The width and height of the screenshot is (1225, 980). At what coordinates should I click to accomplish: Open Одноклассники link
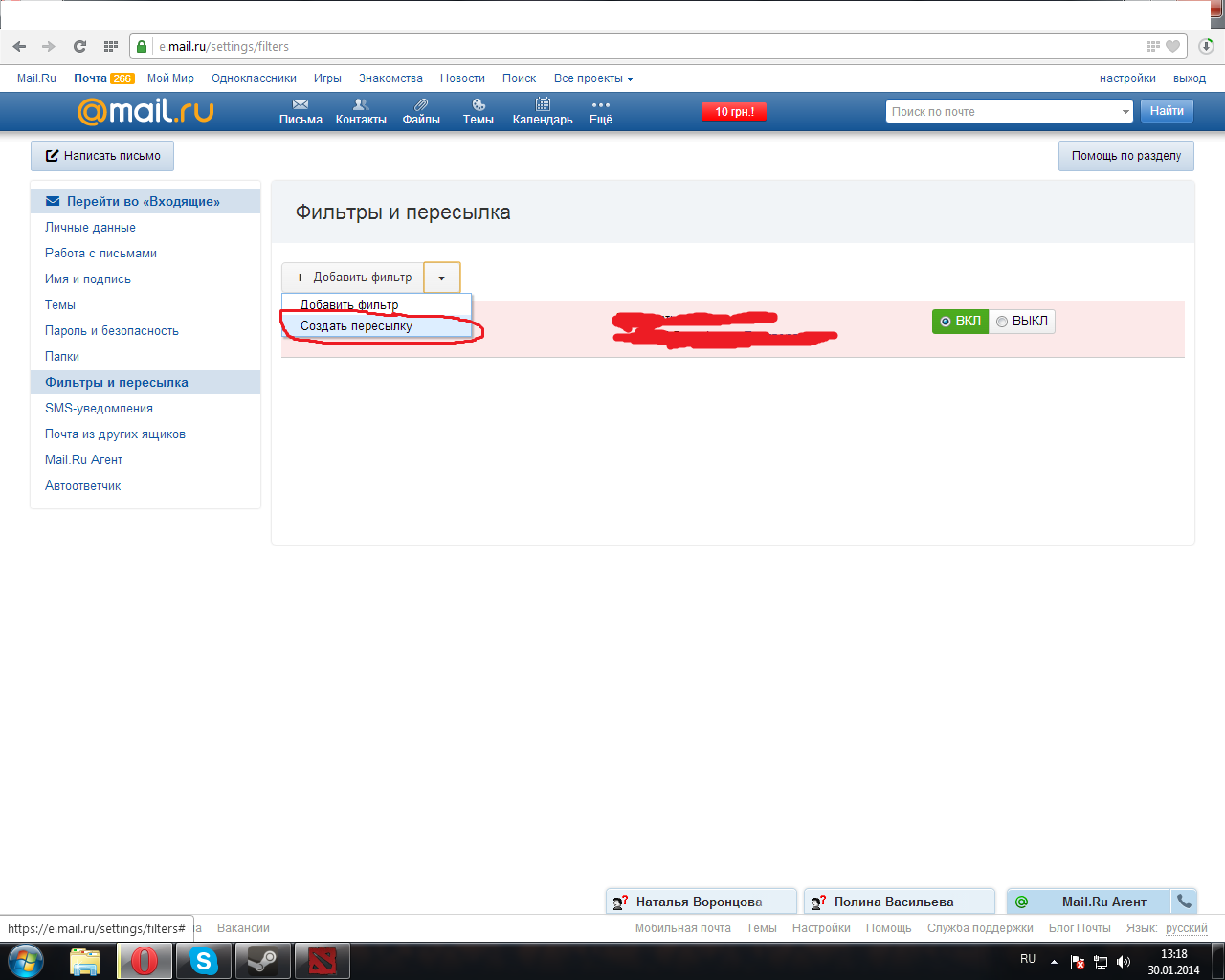tap(254, 78)
